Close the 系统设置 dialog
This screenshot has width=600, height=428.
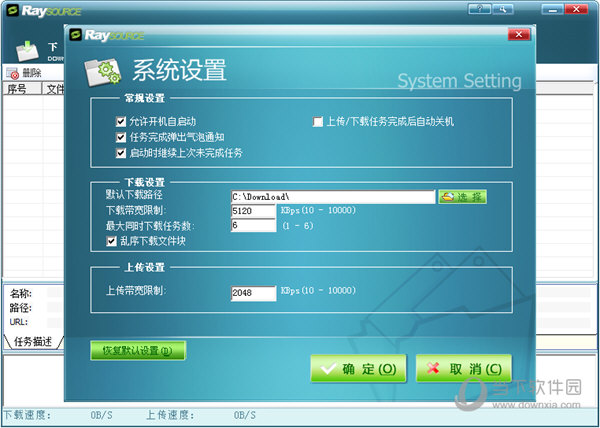click(519, 35)
